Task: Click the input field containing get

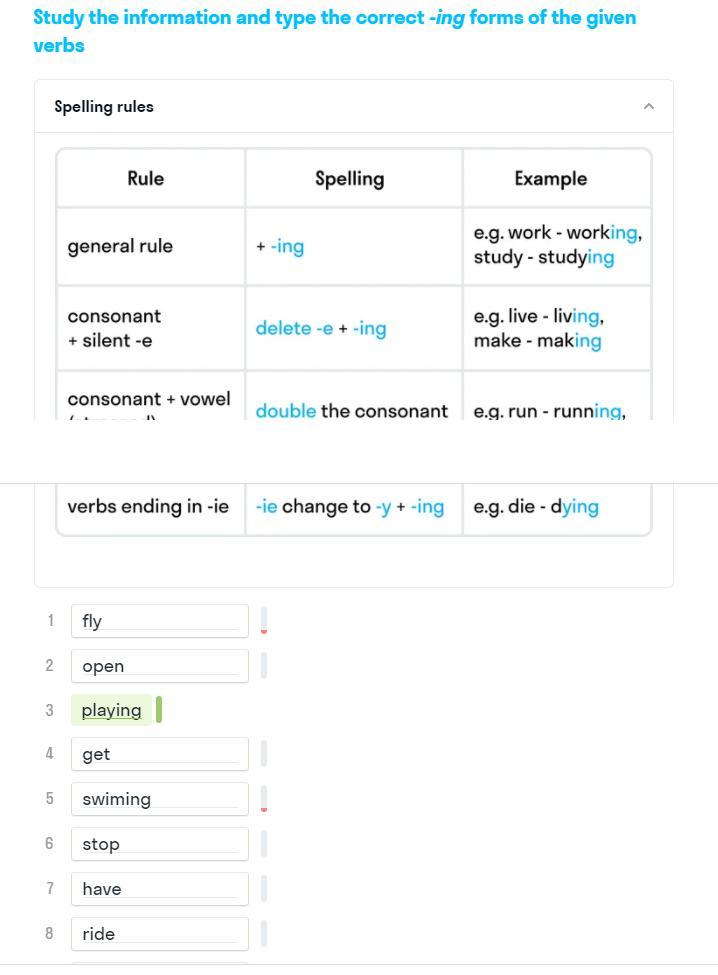Action: 159,754
